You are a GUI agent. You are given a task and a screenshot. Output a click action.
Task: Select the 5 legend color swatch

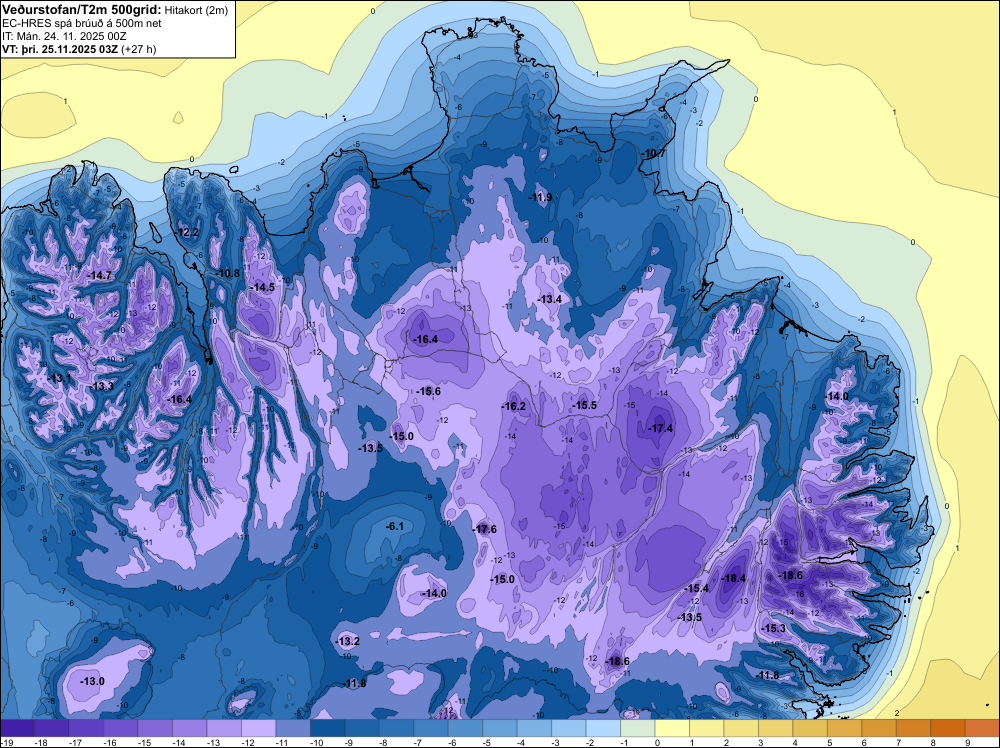(844, 728)
